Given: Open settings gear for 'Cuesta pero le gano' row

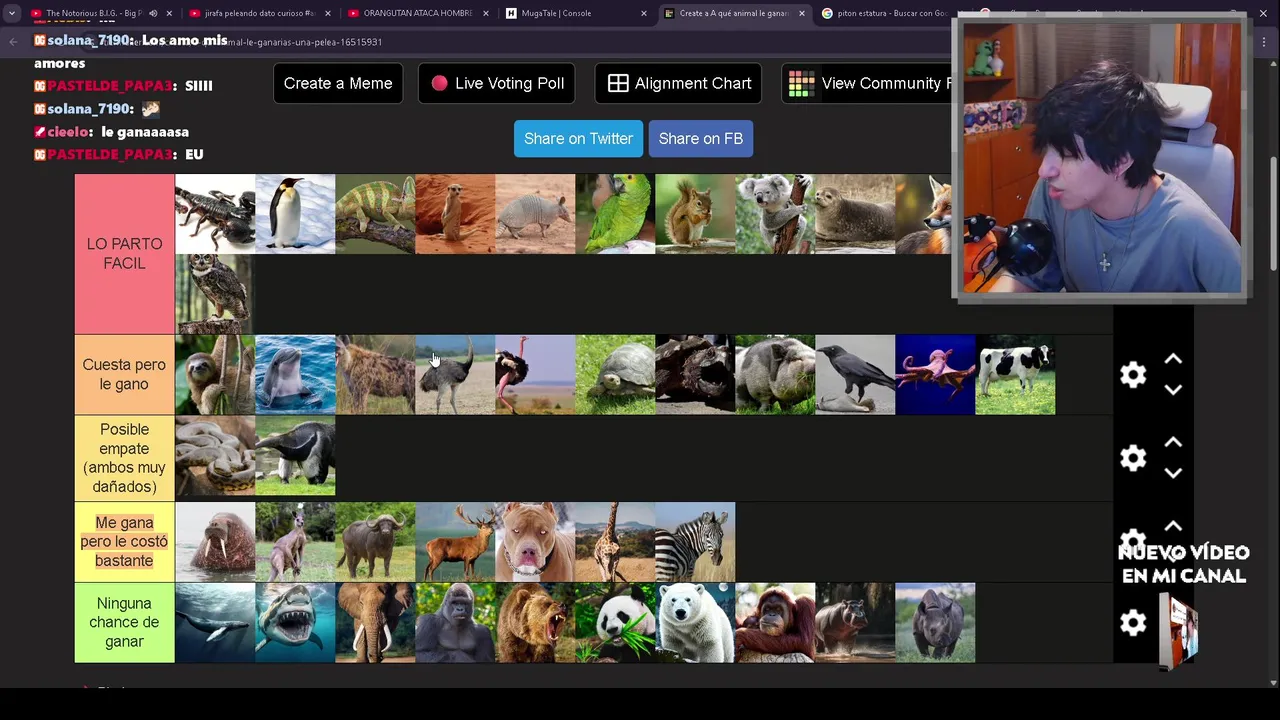Looking at the screenshot, I should click(1133, 375).
